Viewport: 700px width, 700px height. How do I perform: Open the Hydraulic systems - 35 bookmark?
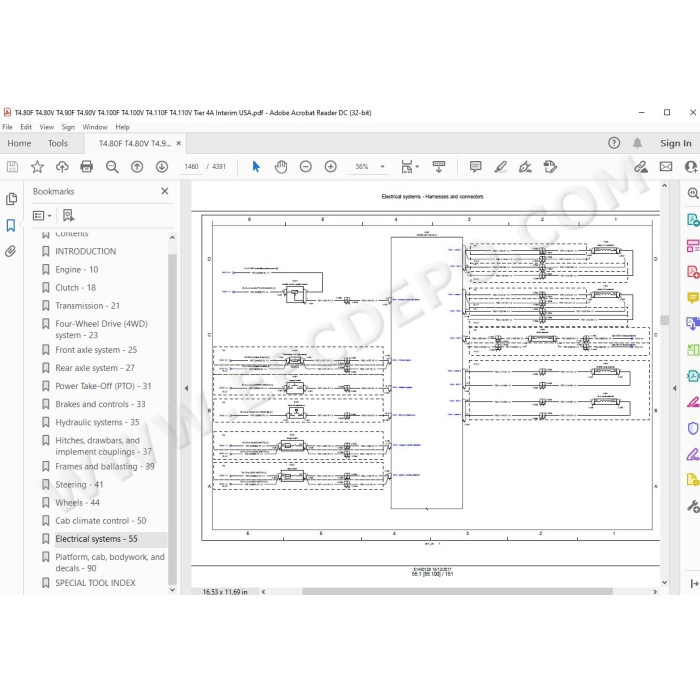tap(97, 423)
